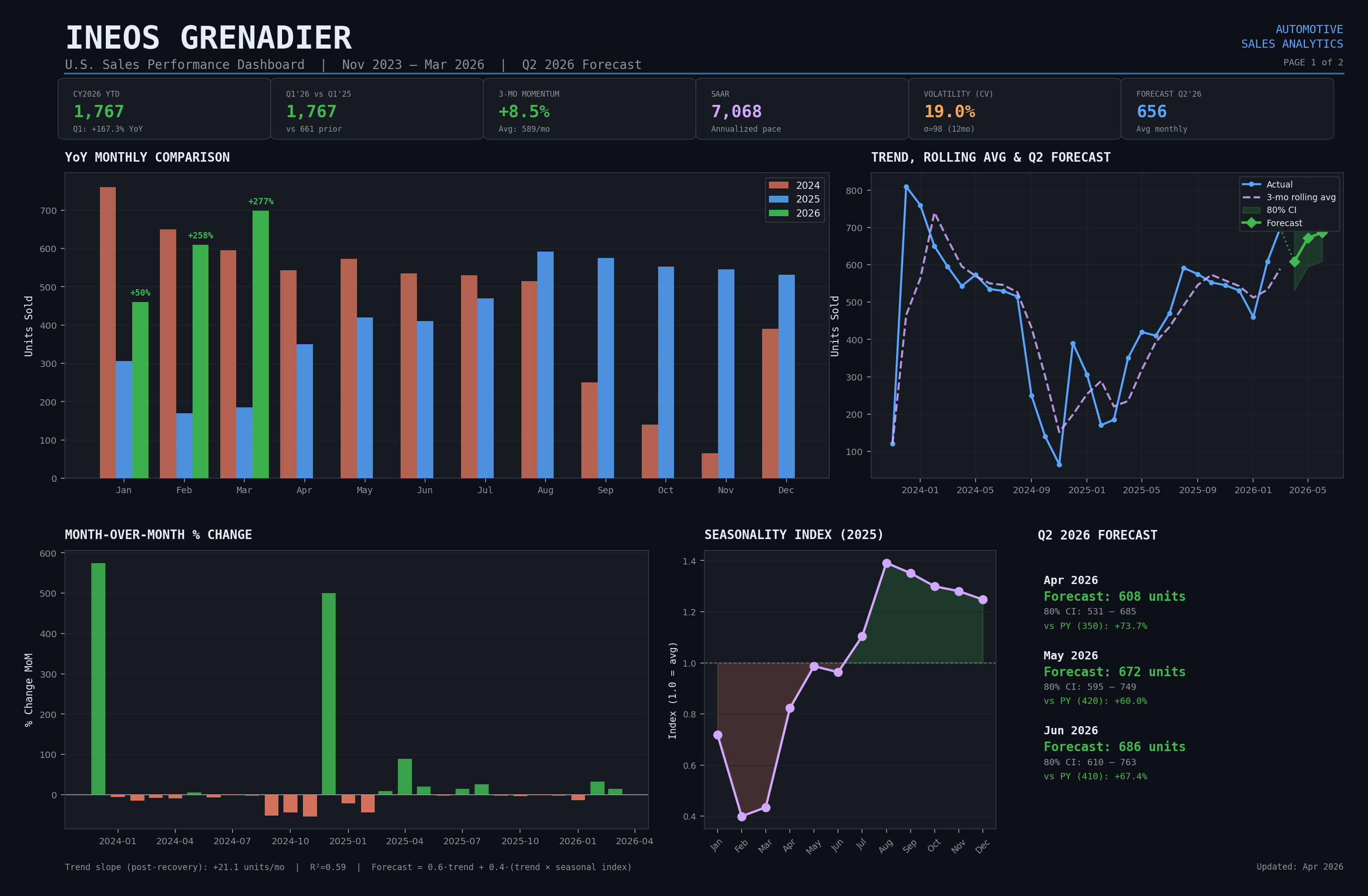Viewport: 1368px width, 896px height.
Task: Click the Updated: Apr 2026 footer
Action: [x=1299, y=866]
